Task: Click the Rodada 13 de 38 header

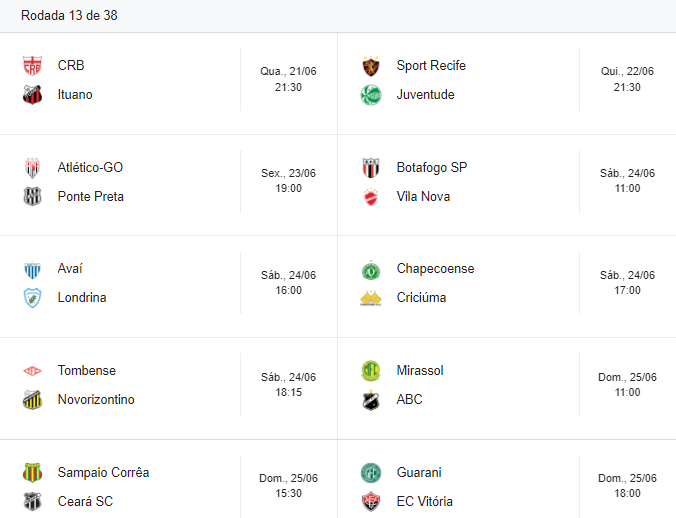Action: tap(69, 16)
